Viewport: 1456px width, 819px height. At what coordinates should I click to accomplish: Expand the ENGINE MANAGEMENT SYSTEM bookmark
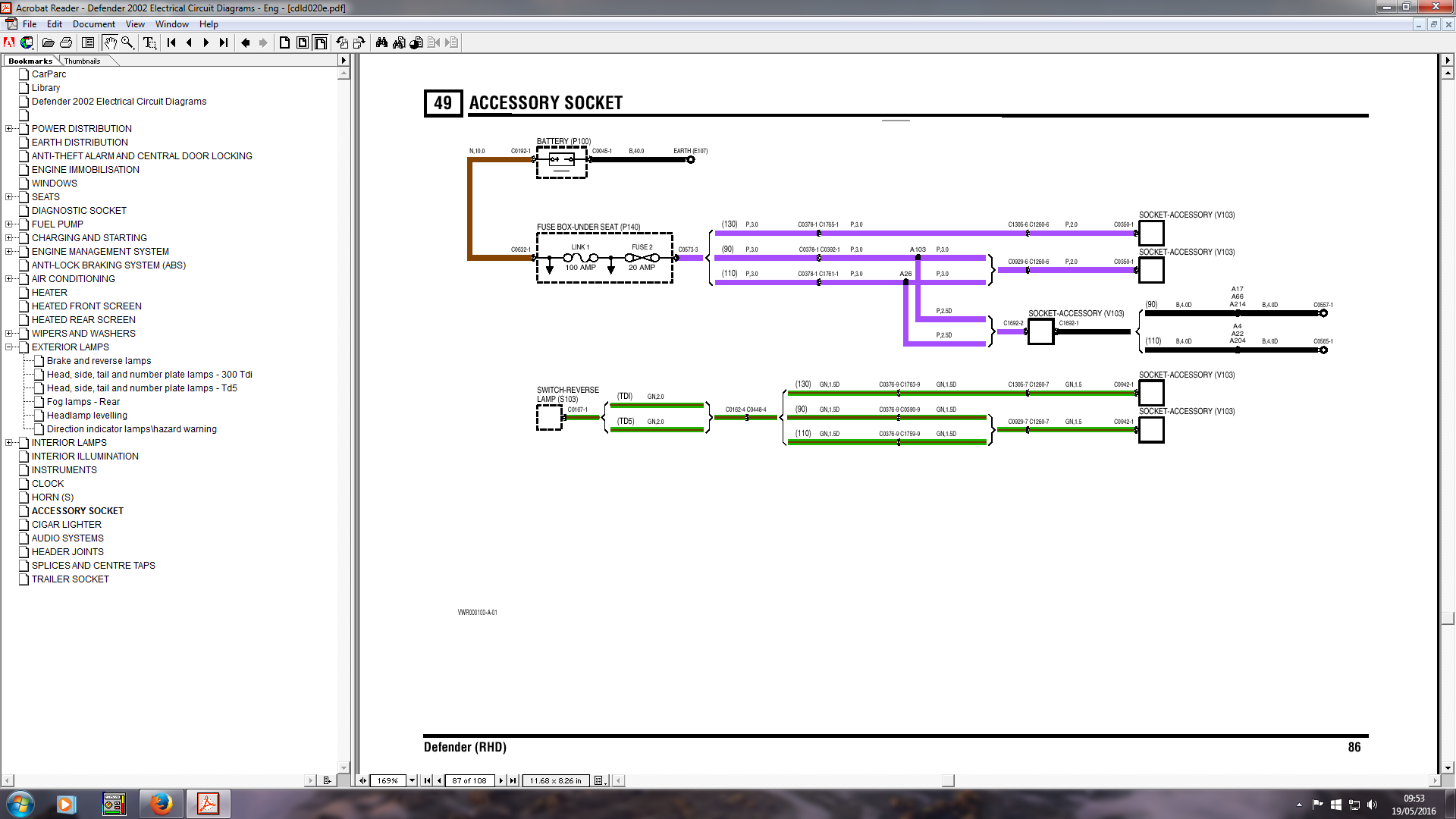pyautogui.click(x=9, y=252)
